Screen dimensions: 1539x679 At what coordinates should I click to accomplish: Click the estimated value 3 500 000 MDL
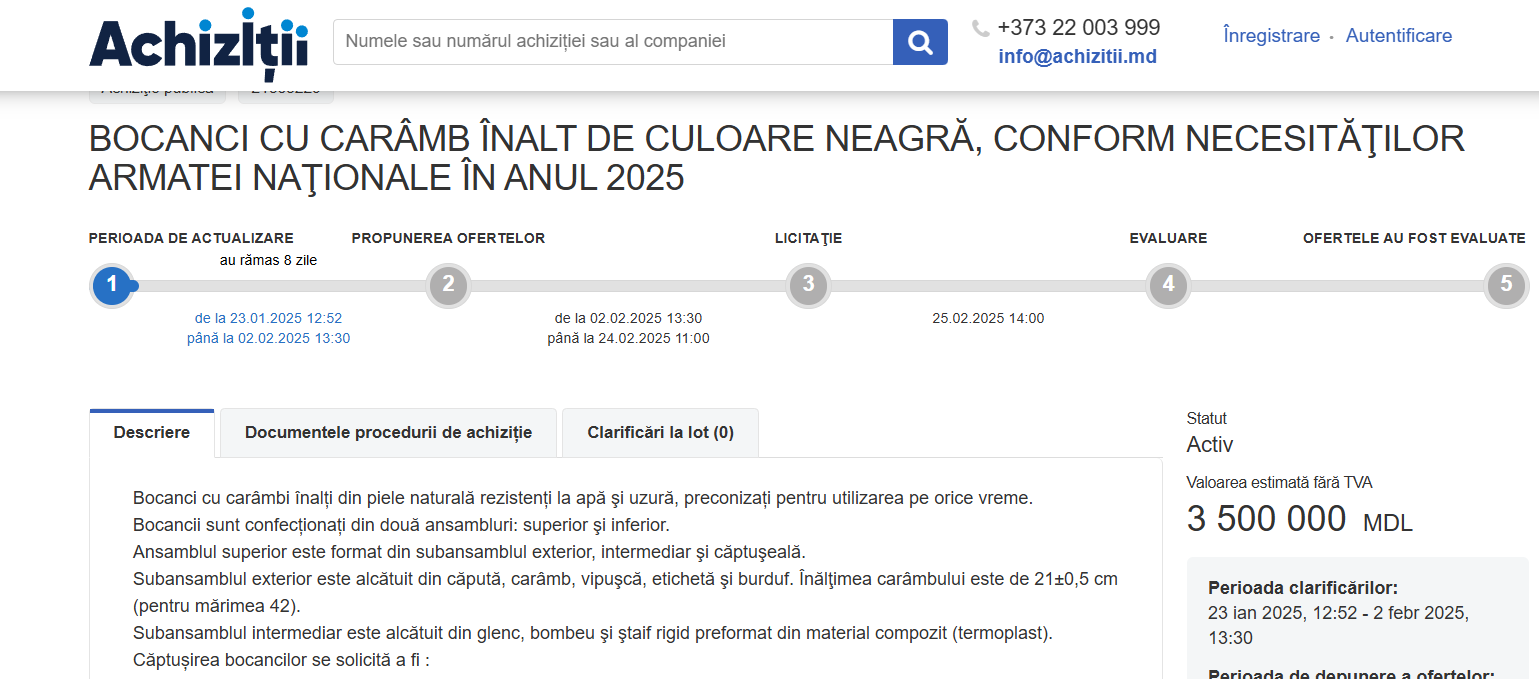(x=1298, y=519)
